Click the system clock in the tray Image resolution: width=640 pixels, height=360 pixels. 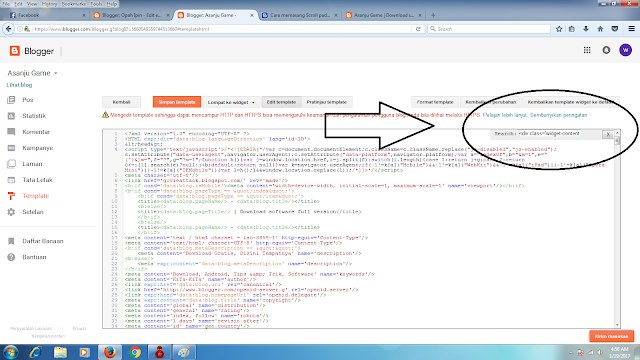pos(620,352)
